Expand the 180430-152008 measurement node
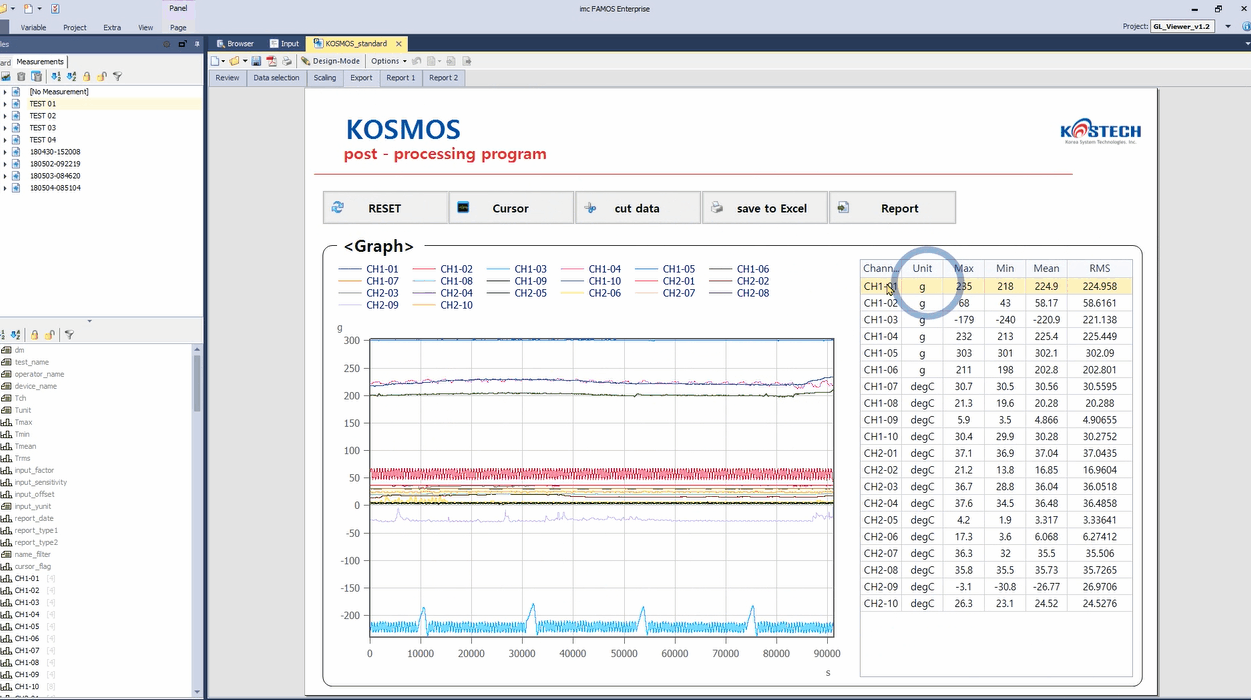The height and width of the screenshot is (700, 1251). pyautogui.click(x=5, y=152)
